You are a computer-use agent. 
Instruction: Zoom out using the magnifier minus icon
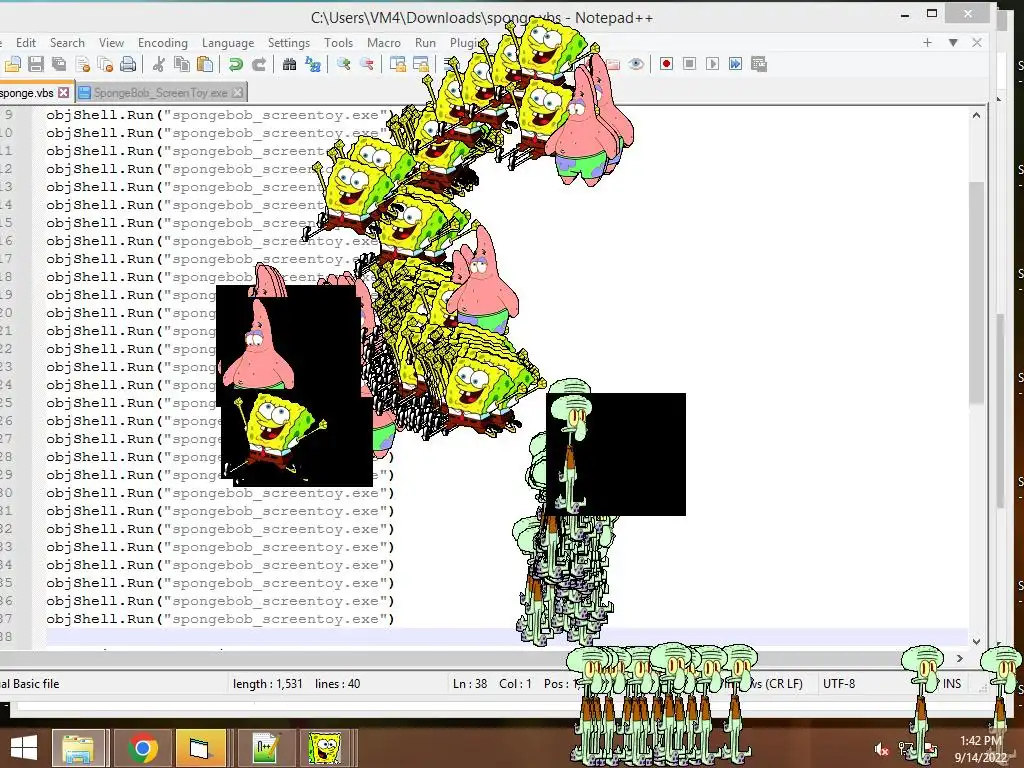367,64
